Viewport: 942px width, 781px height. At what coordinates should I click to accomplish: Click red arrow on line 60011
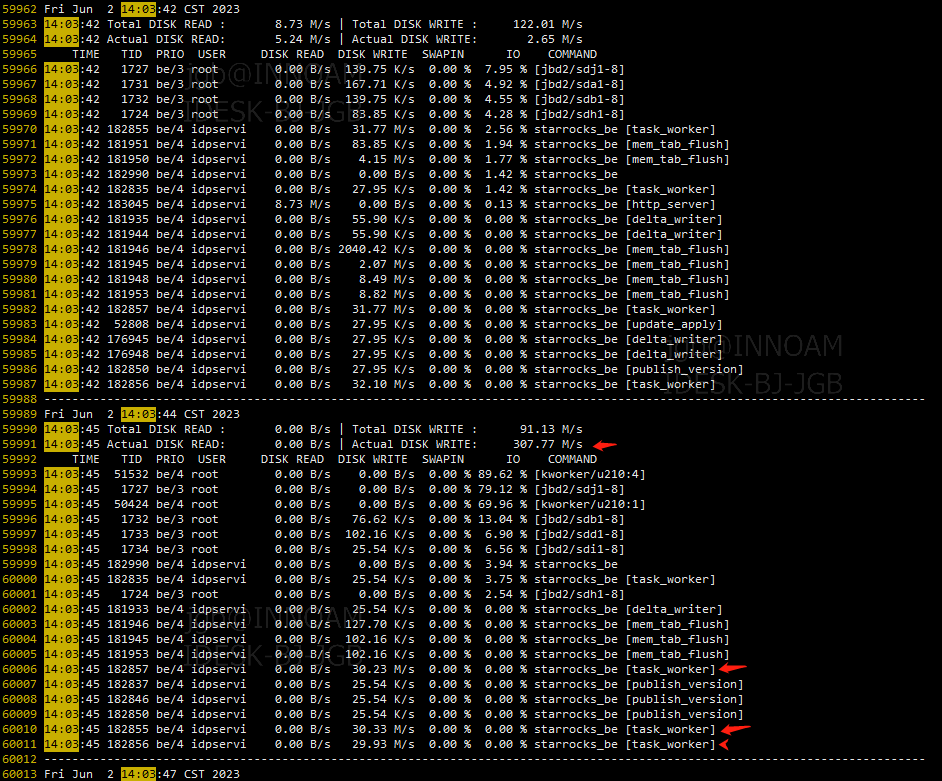(724, 744)
